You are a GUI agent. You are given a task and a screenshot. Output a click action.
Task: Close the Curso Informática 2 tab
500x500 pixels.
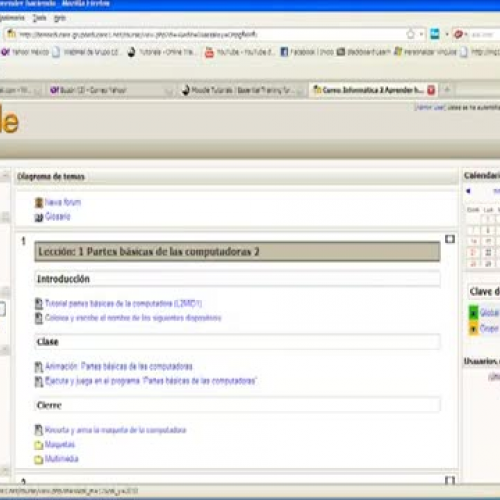click(431, 90)
